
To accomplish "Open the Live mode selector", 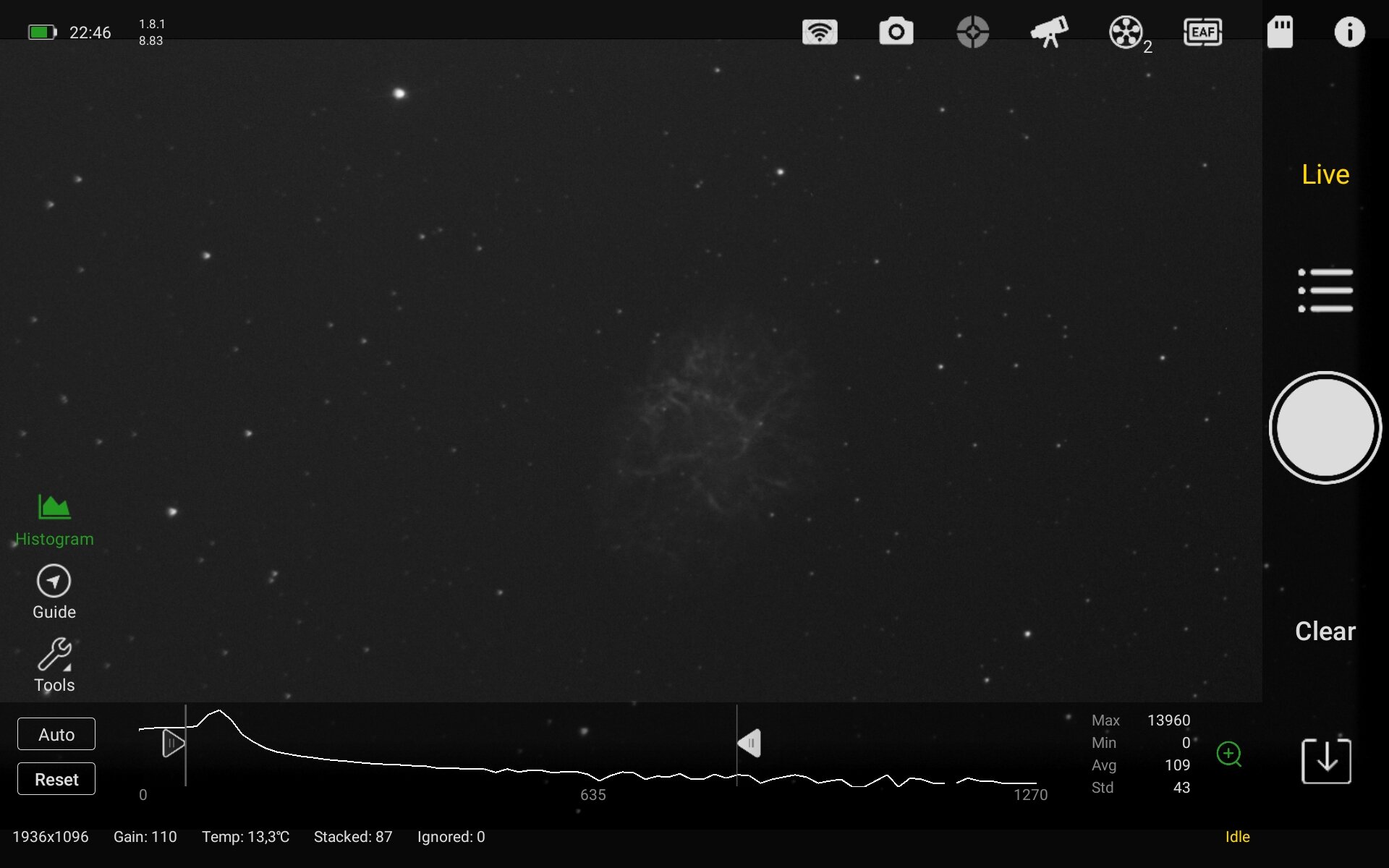I will (x=1325, y=174).
